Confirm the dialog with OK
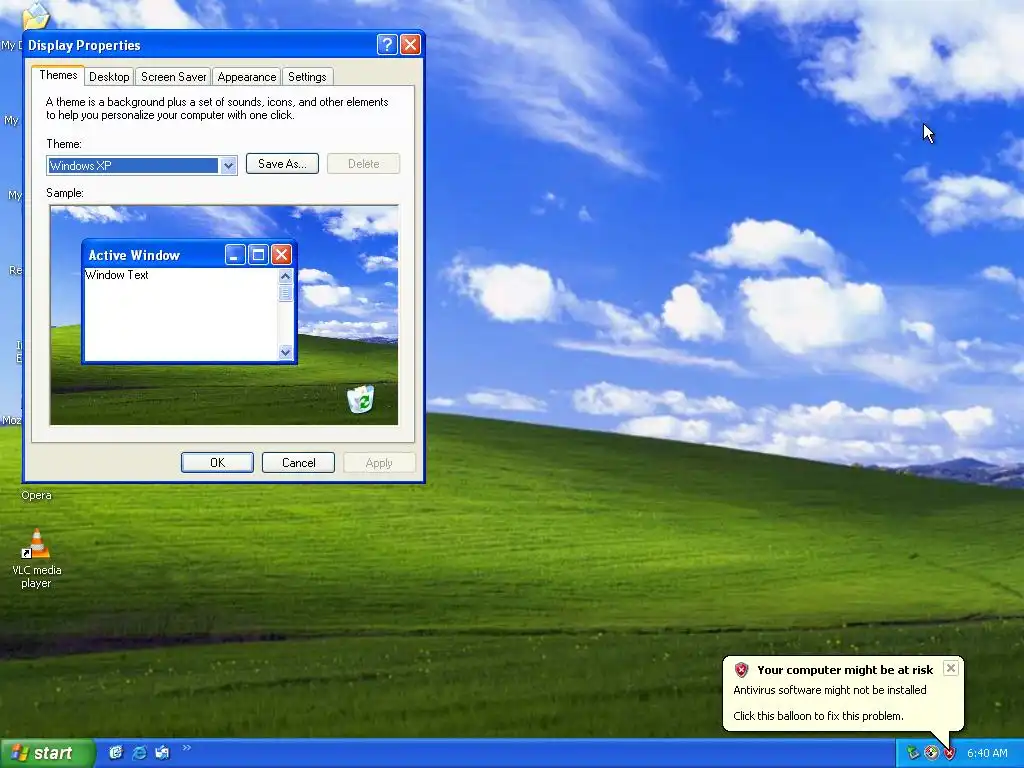Viewport: 1024px width, 768px height. (x=217, y=462)
